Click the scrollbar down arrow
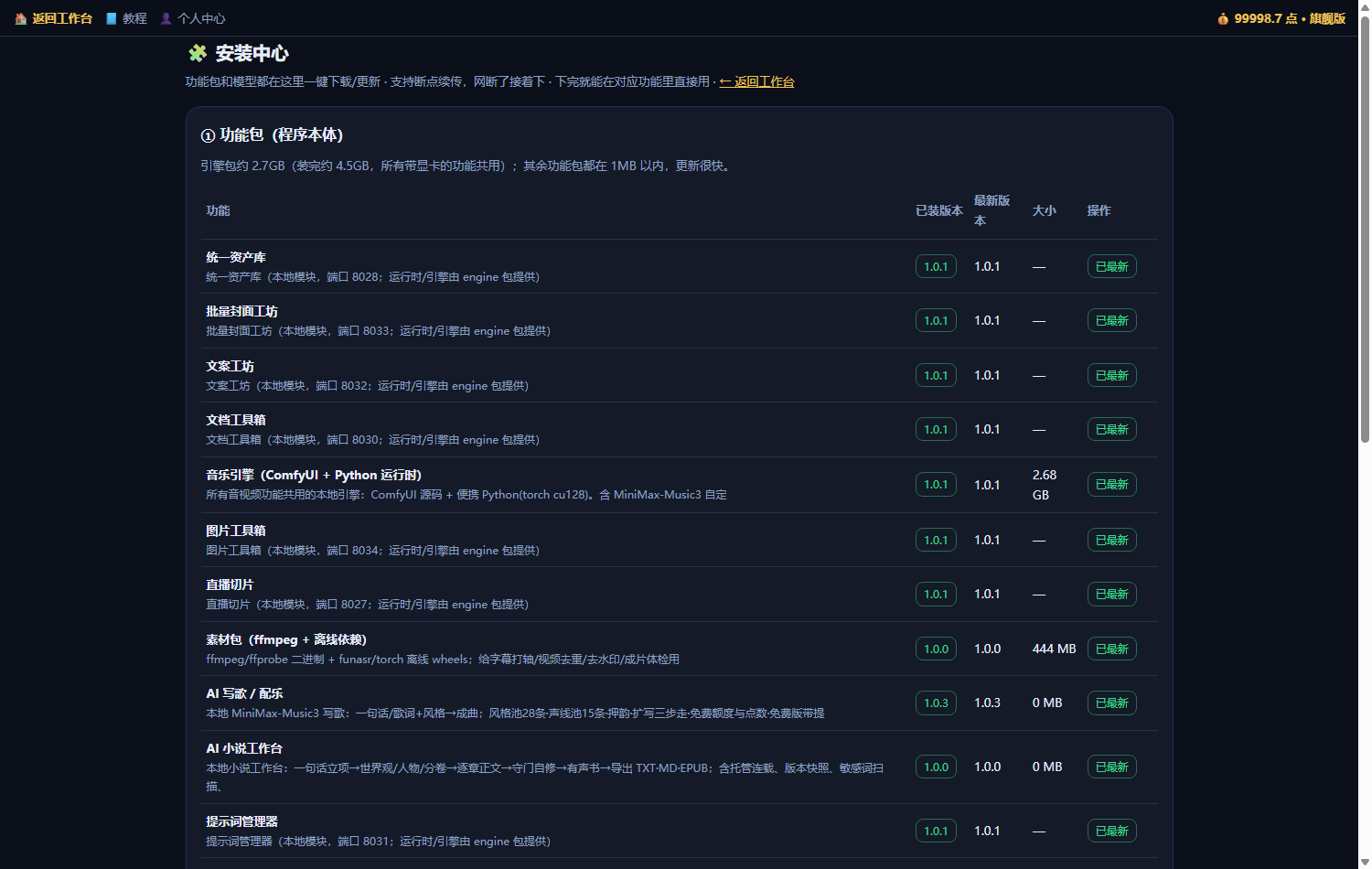Screen dimensions: 1372x869 pyautogui.click(x=1365, y=862)
